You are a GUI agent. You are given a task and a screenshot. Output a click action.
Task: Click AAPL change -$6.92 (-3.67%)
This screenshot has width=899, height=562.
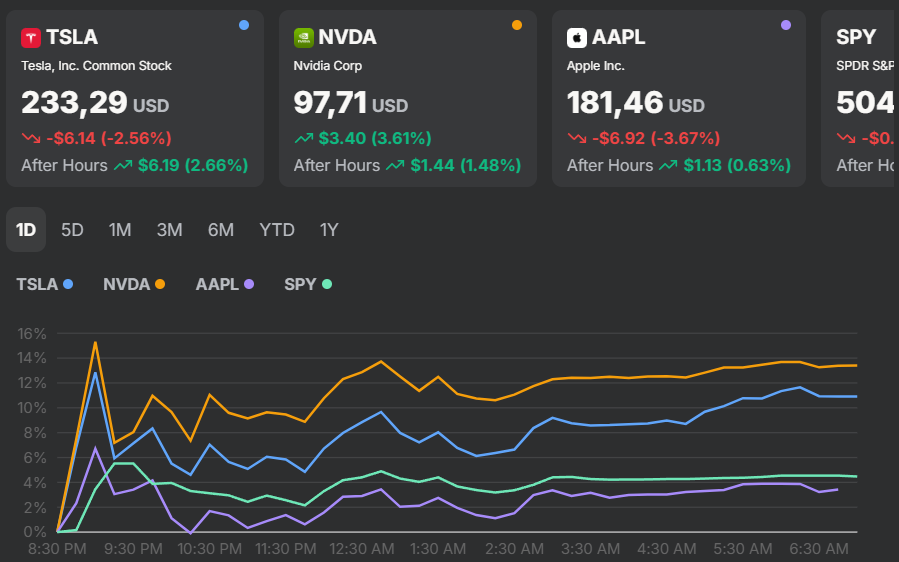click(x=656, y=138)
